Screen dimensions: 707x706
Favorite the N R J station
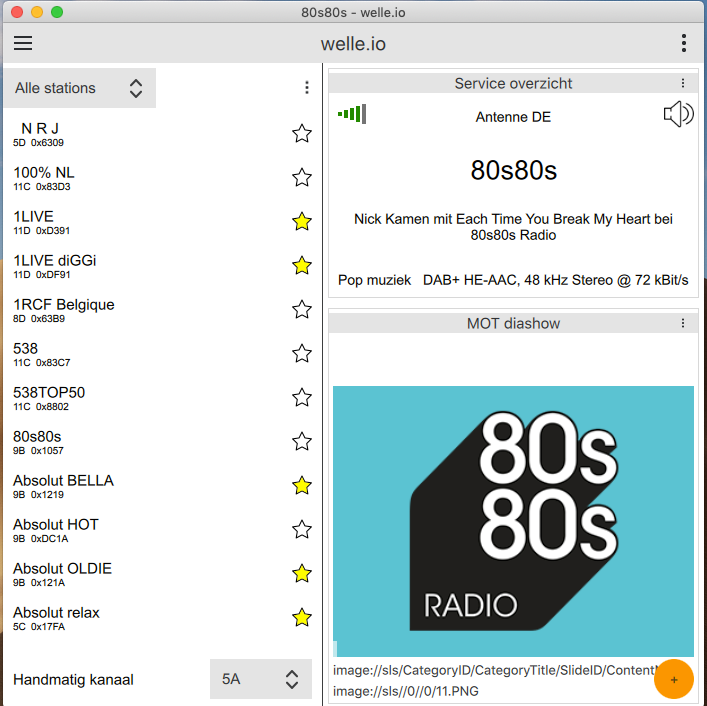click(302, 133)
